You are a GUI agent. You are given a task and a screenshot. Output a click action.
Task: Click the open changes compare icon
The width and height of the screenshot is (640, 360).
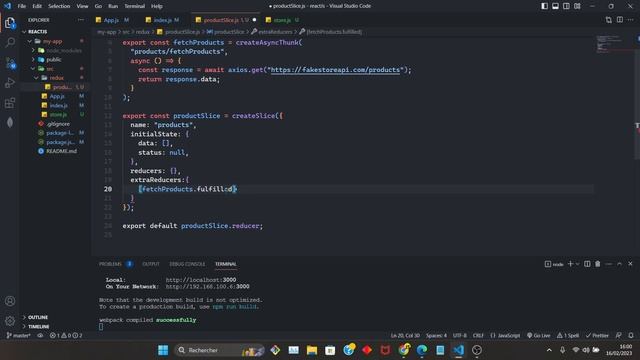click(609, 20)
